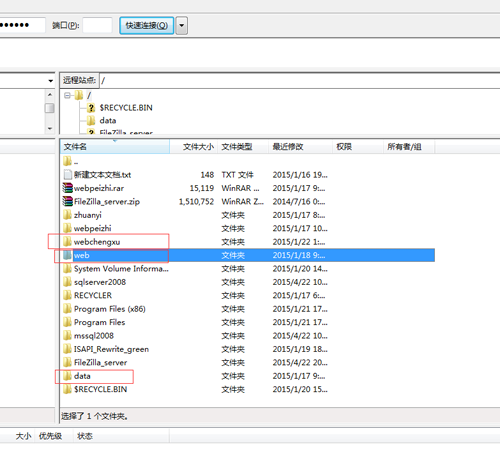
Task: Click the Quick Connect button
Action: pos(147,26)
